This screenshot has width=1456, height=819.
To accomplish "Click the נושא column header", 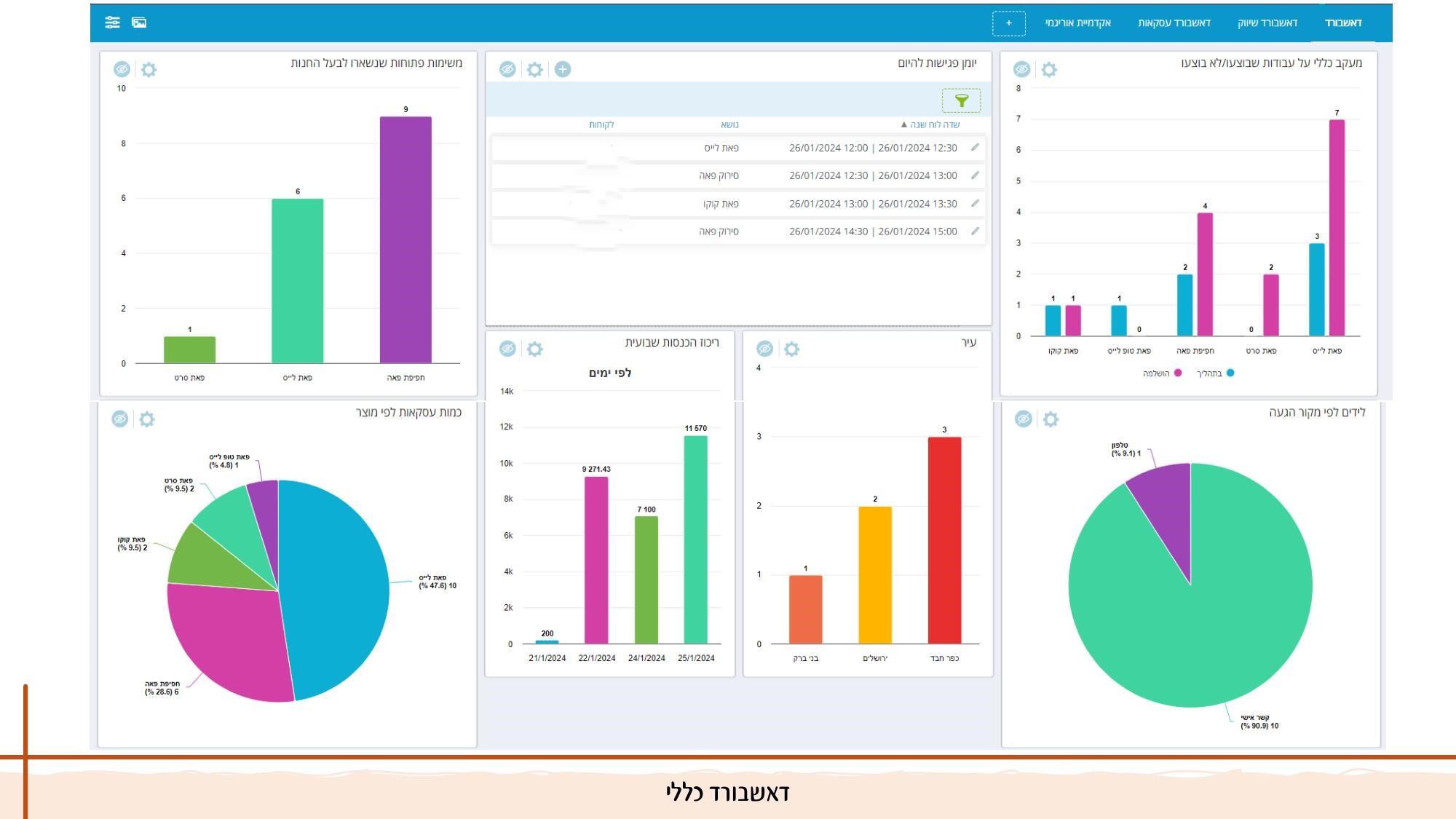I will tap(729, 124).
